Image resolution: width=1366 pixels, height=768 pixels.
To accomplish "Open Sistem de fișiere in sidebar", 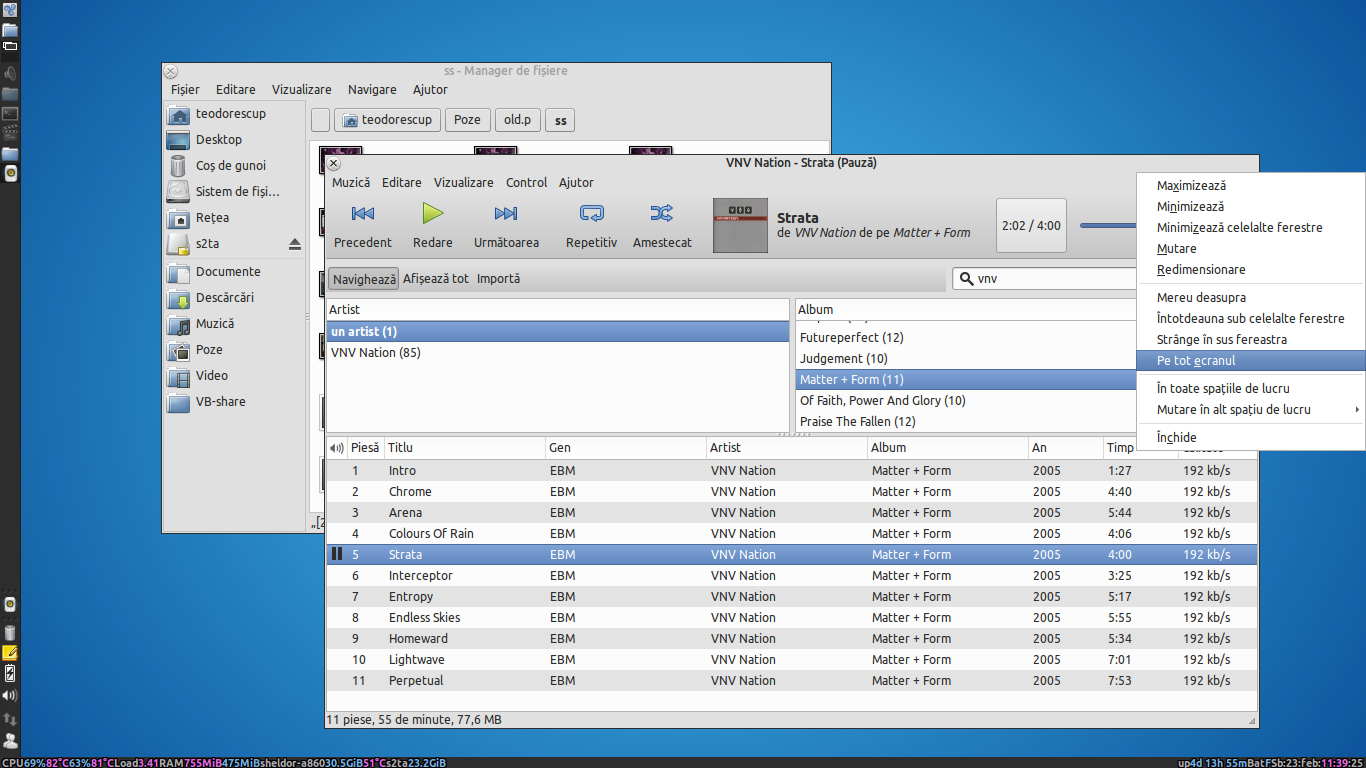I will pos(235,192).
